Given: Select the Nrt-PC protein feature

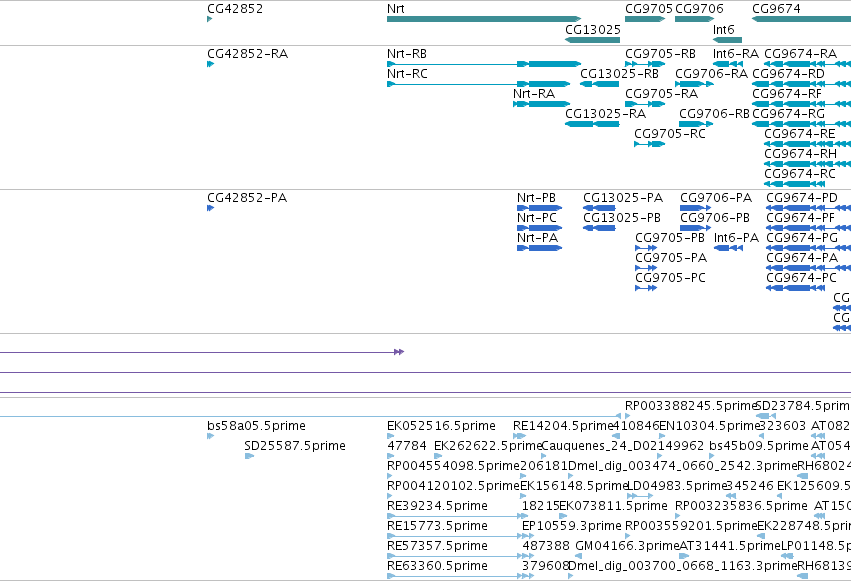Looking at the screenshot, I should tap(539, 228).
